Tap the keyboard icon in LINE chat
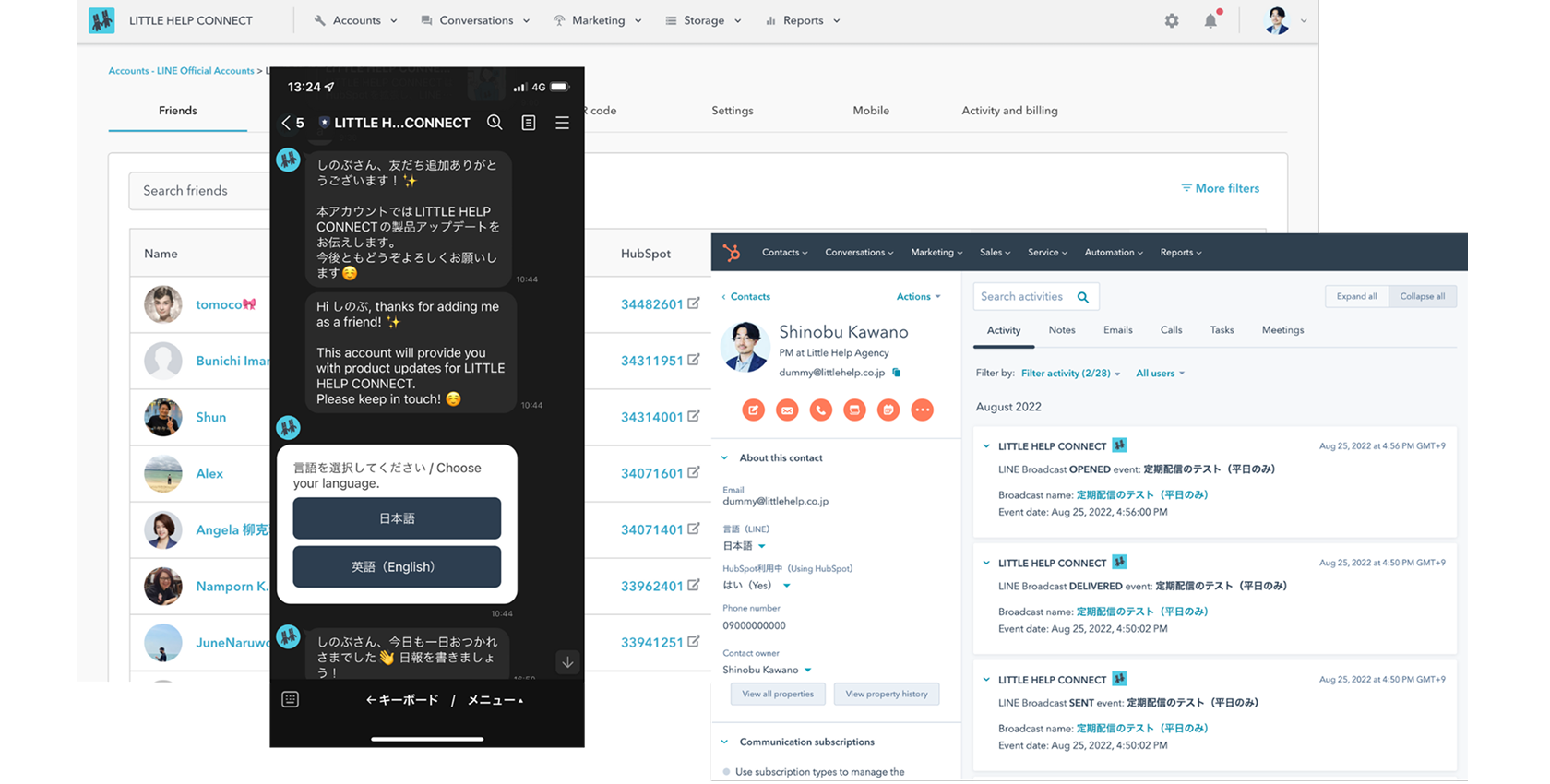The width and height of the screenshot is (1550, 784). (290, 699)
